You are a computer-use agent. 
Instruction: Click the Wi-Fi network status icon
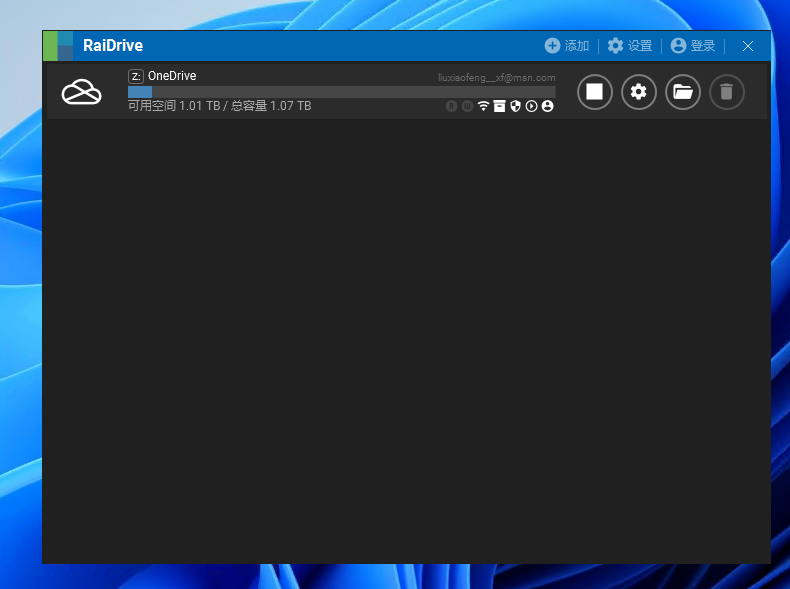coord(483,106)
